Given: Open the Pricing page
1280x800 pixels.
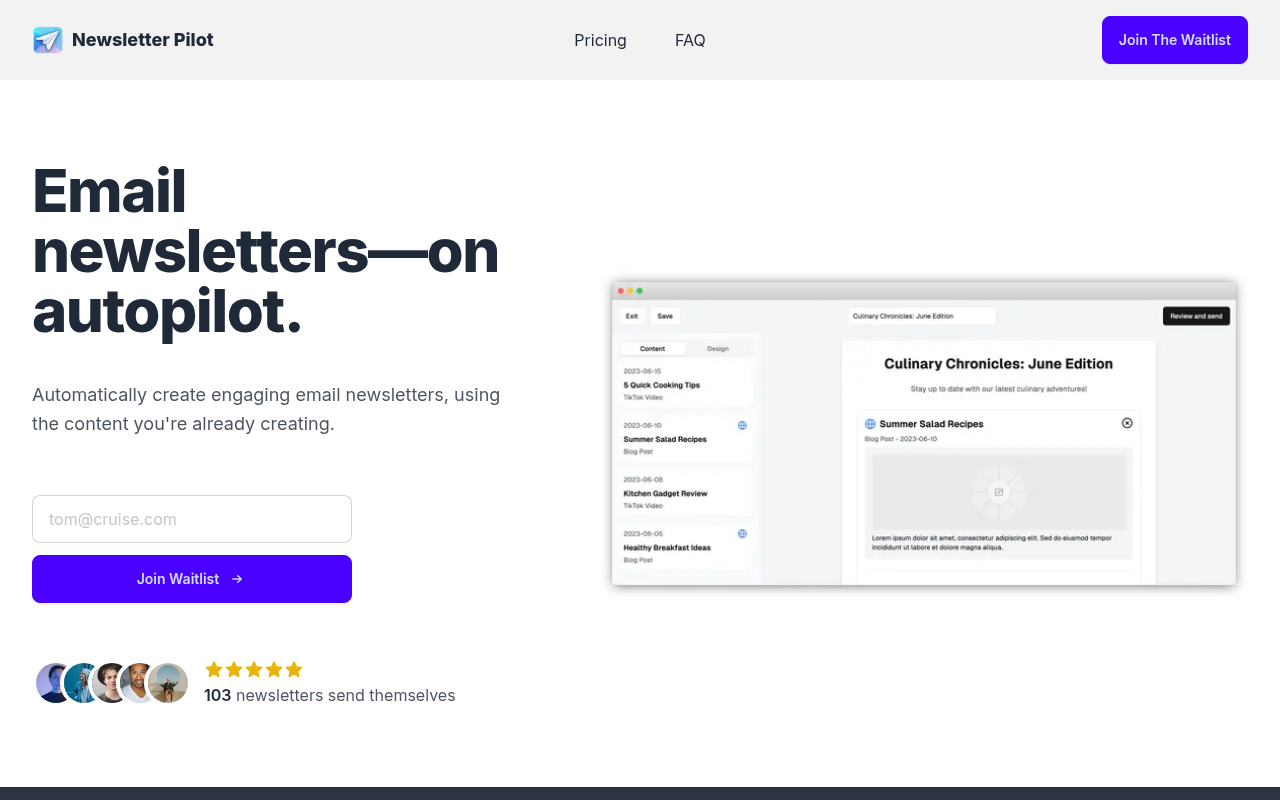Looking at the screenshot, I should pyautogui.click(x=600, y=40).
